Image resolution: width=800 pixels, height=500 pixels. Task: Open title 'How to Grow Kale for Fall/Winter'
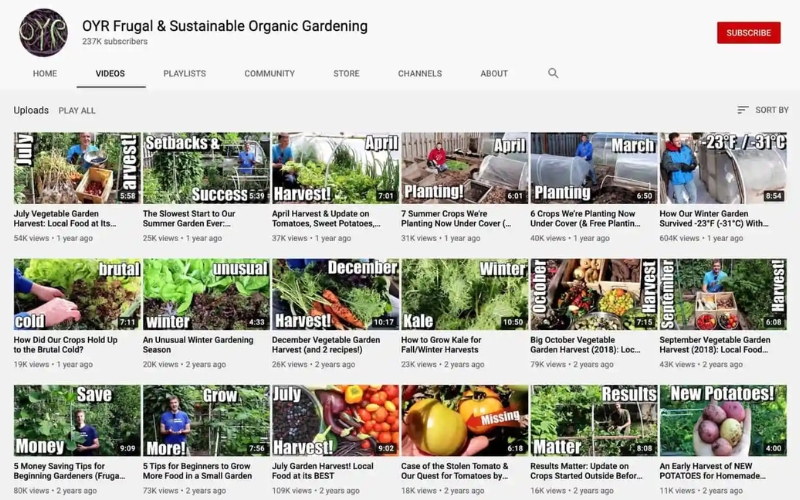click(x=441, y=344)
